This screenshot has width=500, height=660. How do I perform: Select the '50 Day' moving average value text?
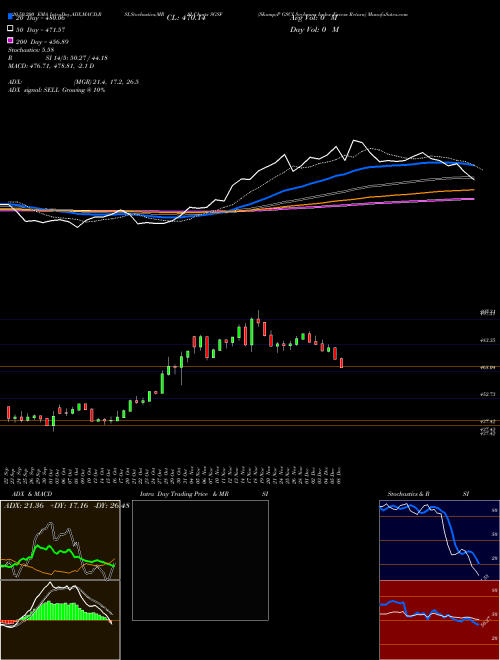(40, 30)
